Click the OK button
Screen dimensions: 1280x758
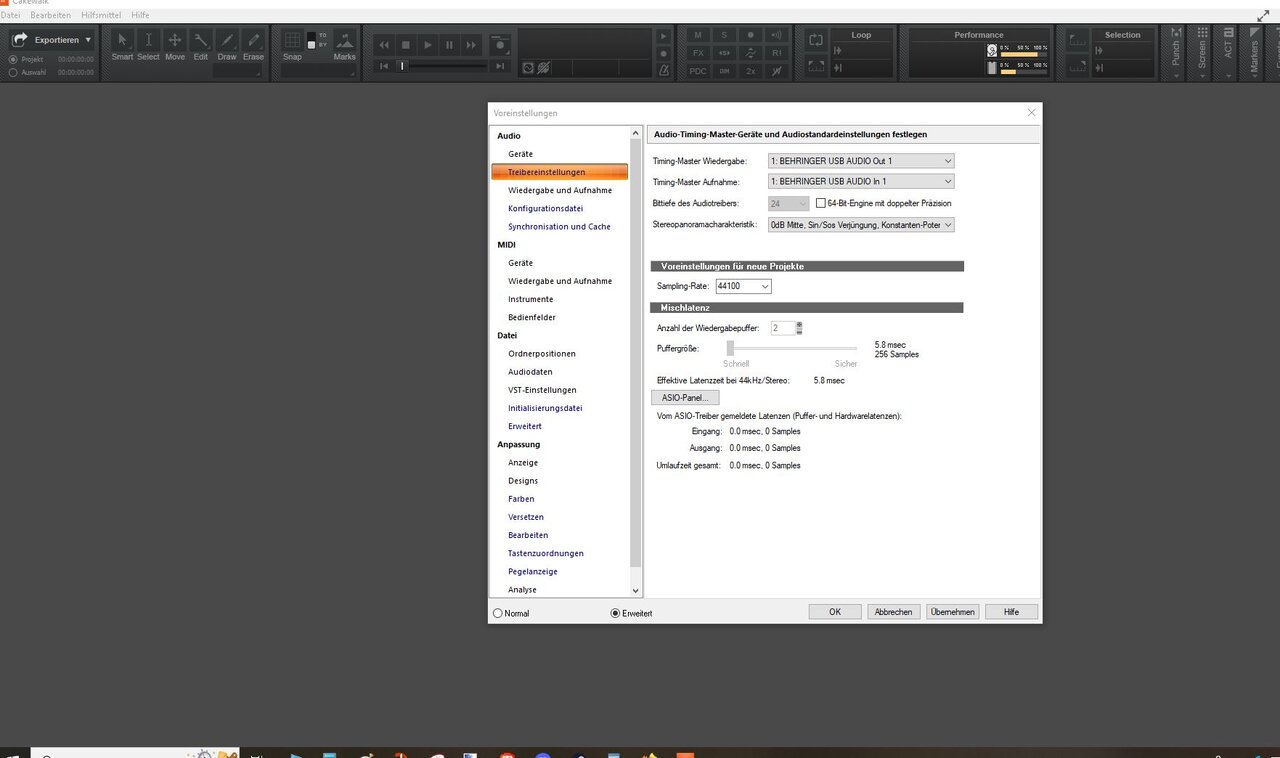pyautogui.click(x=835, y=612)
